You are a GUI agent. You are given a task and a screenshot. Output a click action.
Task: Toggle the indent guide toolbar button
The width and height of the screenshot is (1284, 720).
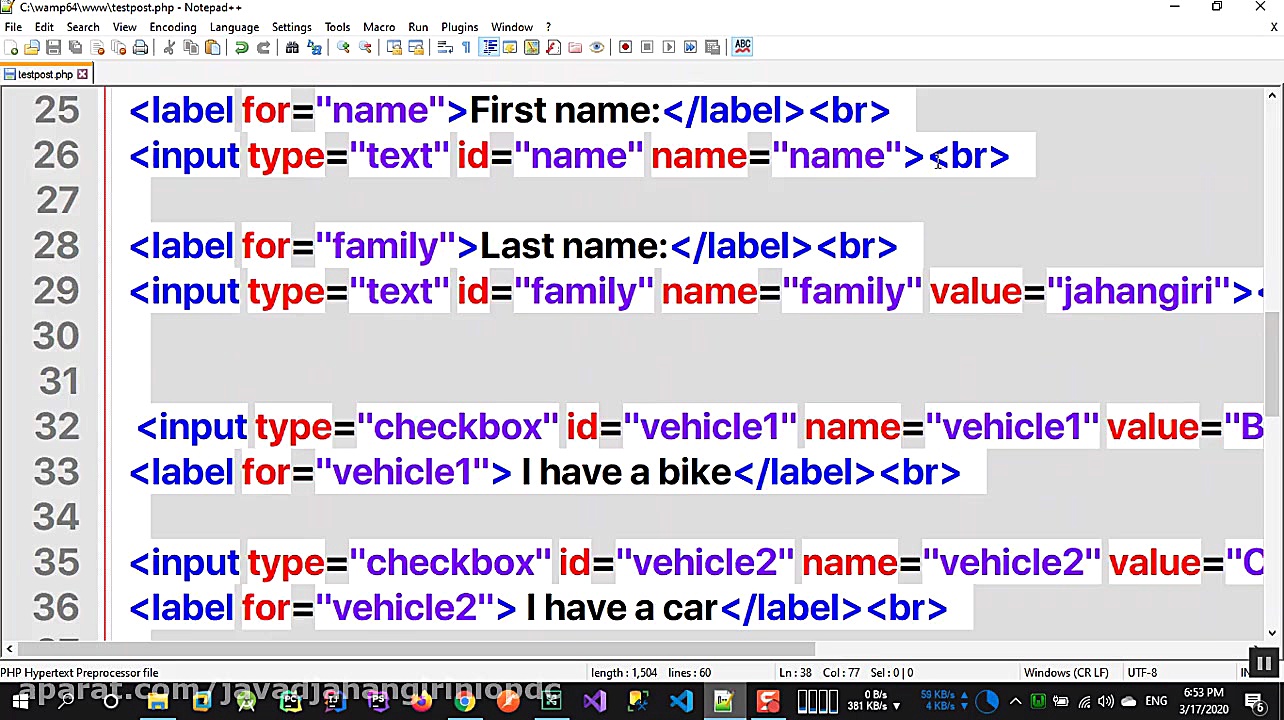[x=489, y=47]
